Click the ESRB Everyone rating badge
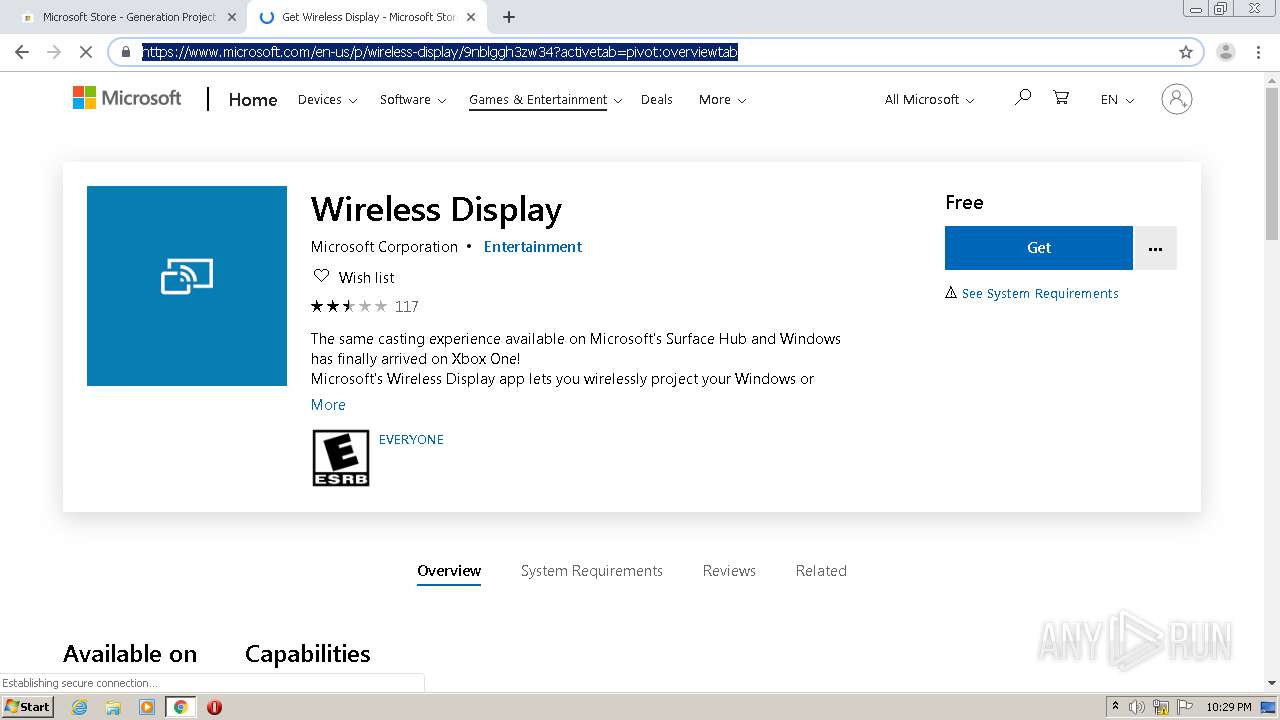The height and width of the screenshot is (720, 1280). tap(341, 458)
